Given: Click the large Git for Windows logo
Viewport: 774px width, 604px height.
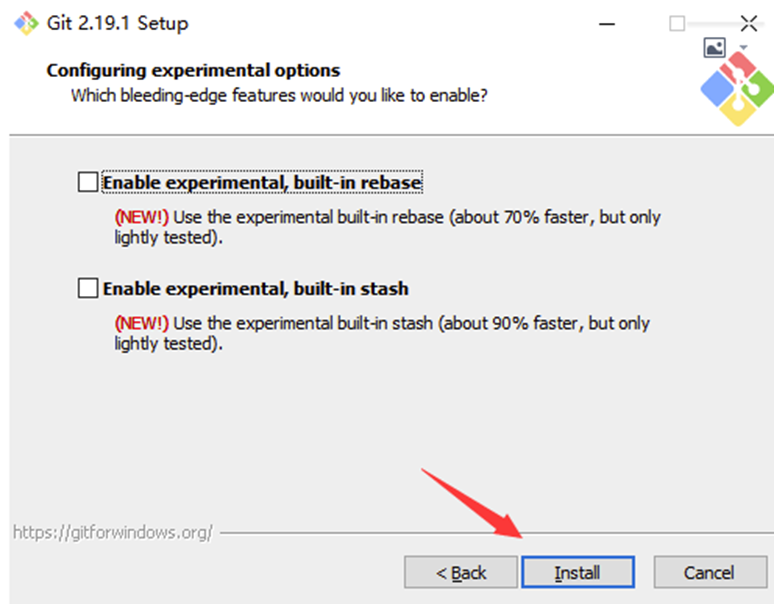Looking at the screenshot, I should point(739,90).
